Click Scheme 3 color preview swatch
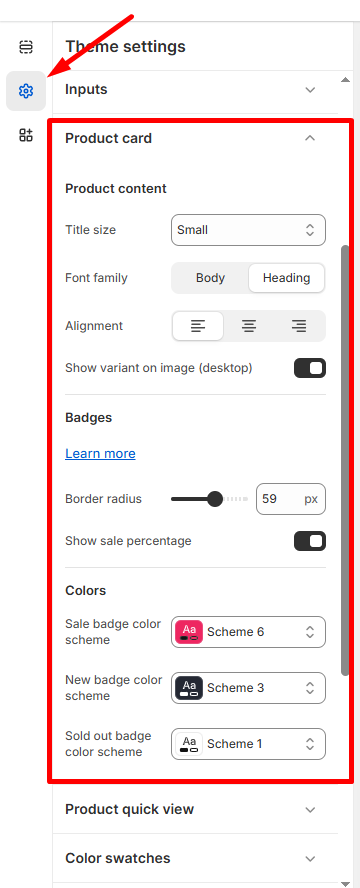 pos(189,688)
